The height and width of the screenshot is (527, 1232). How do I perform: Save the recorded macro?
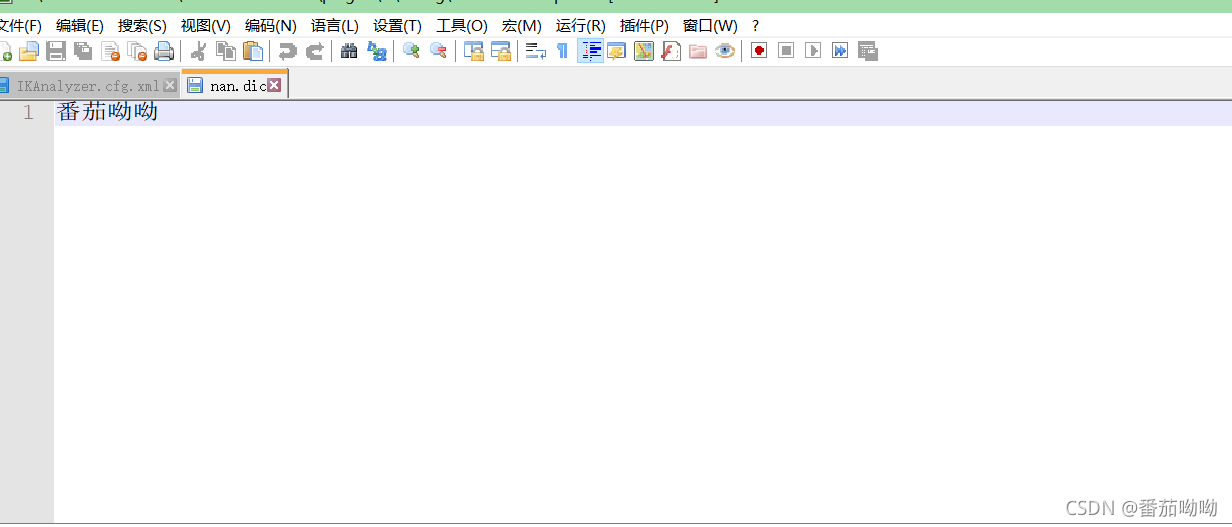pos(867,51)
